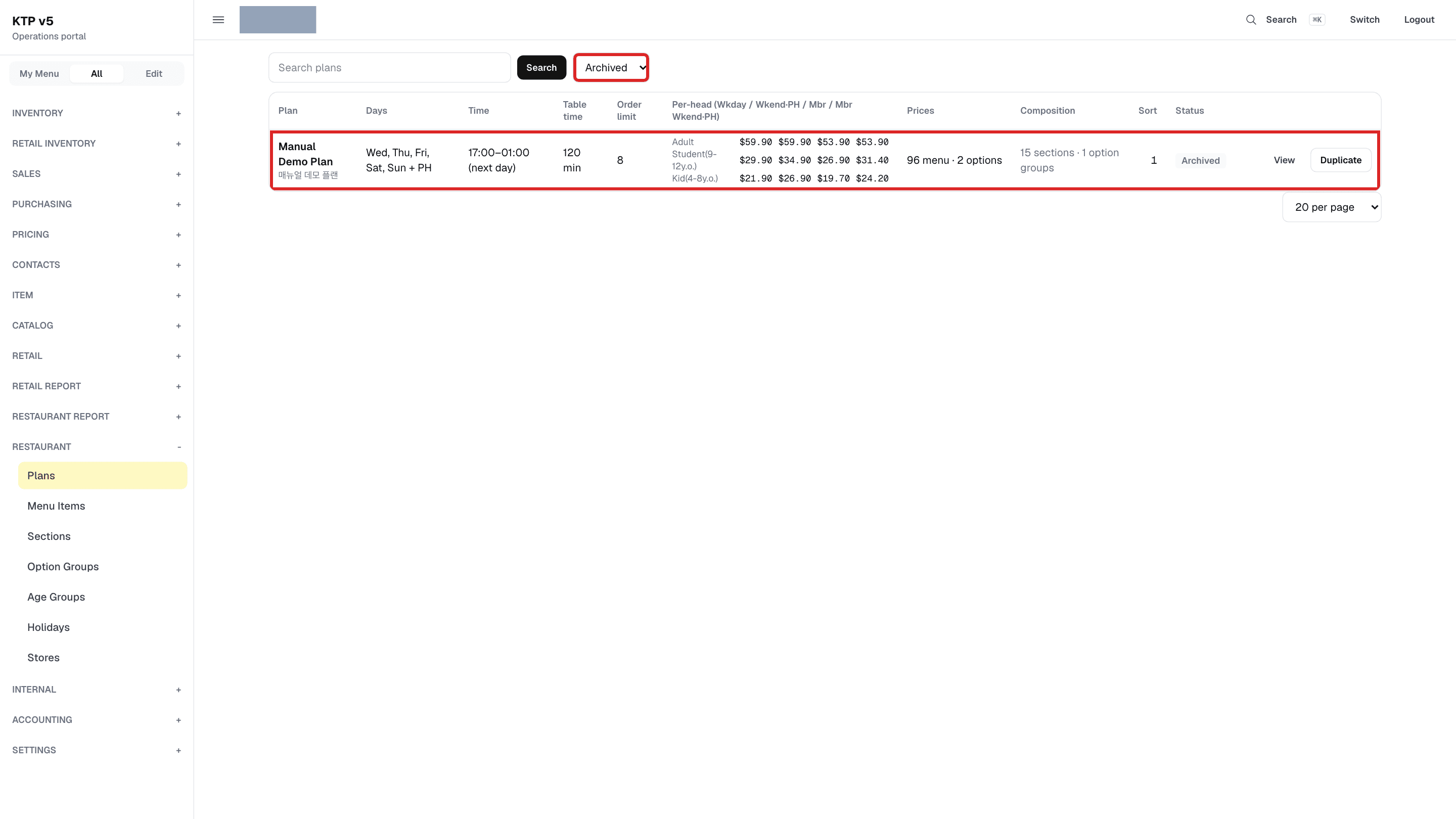
Task: Expand the INVENTORY menu section
Action: coord(97,113)
